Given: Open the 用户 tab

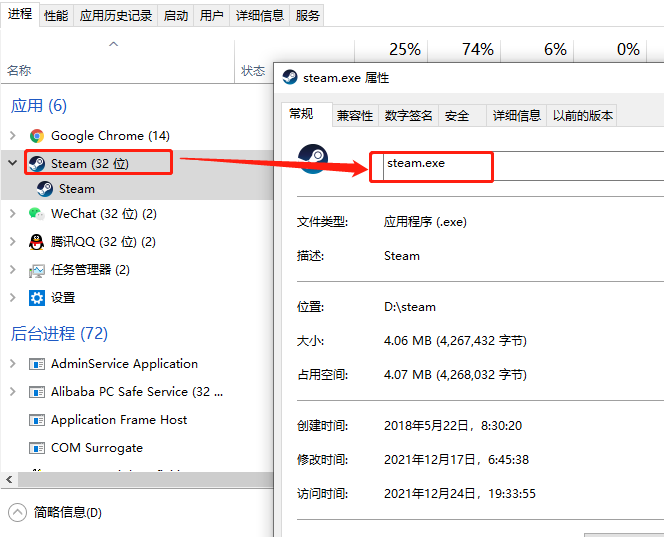Looking at the screenshot, I should click(x=212, y=16).
